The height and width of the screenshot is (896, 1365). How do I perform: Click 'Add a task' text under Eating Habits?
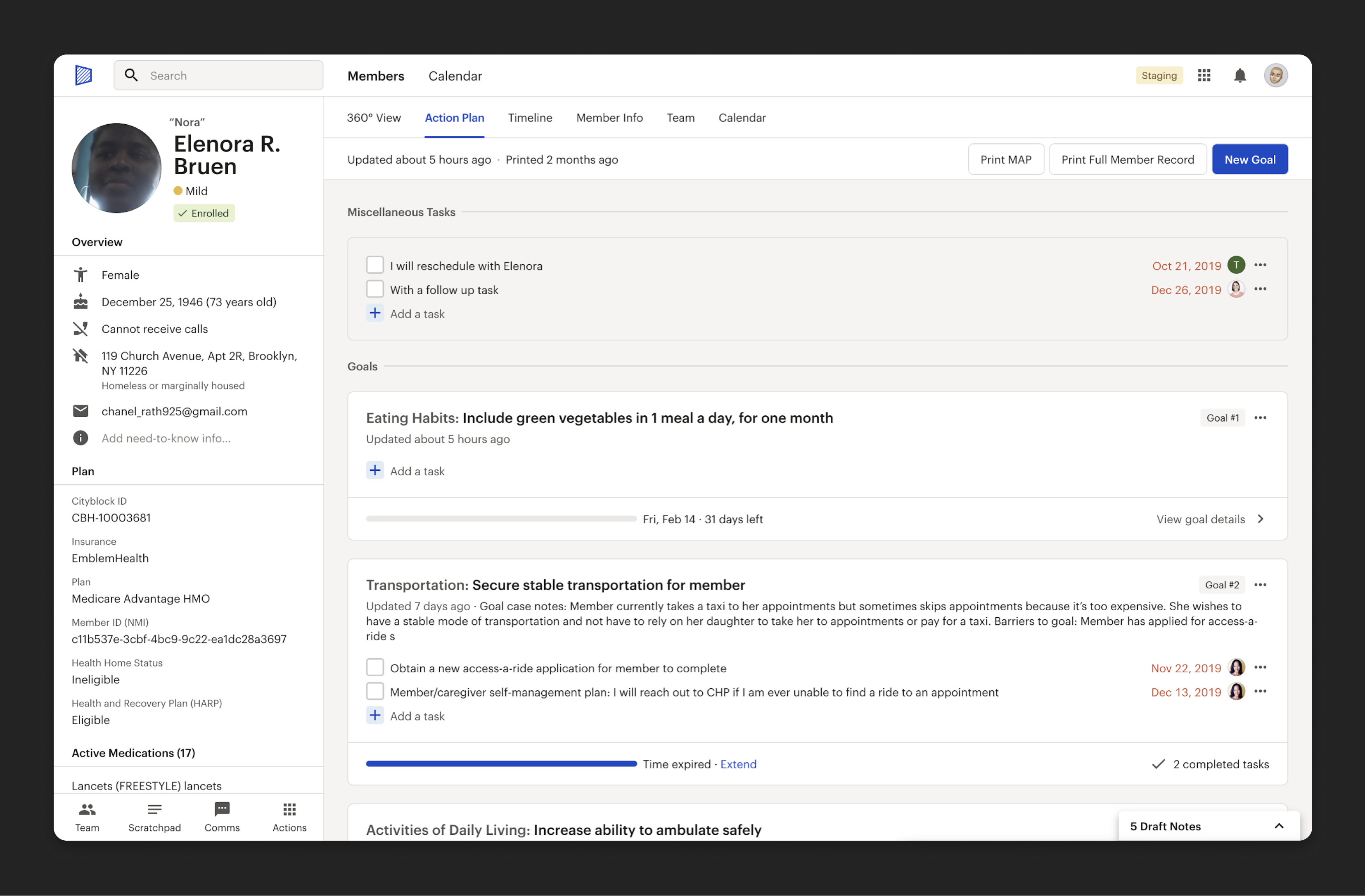click(417, 471)
